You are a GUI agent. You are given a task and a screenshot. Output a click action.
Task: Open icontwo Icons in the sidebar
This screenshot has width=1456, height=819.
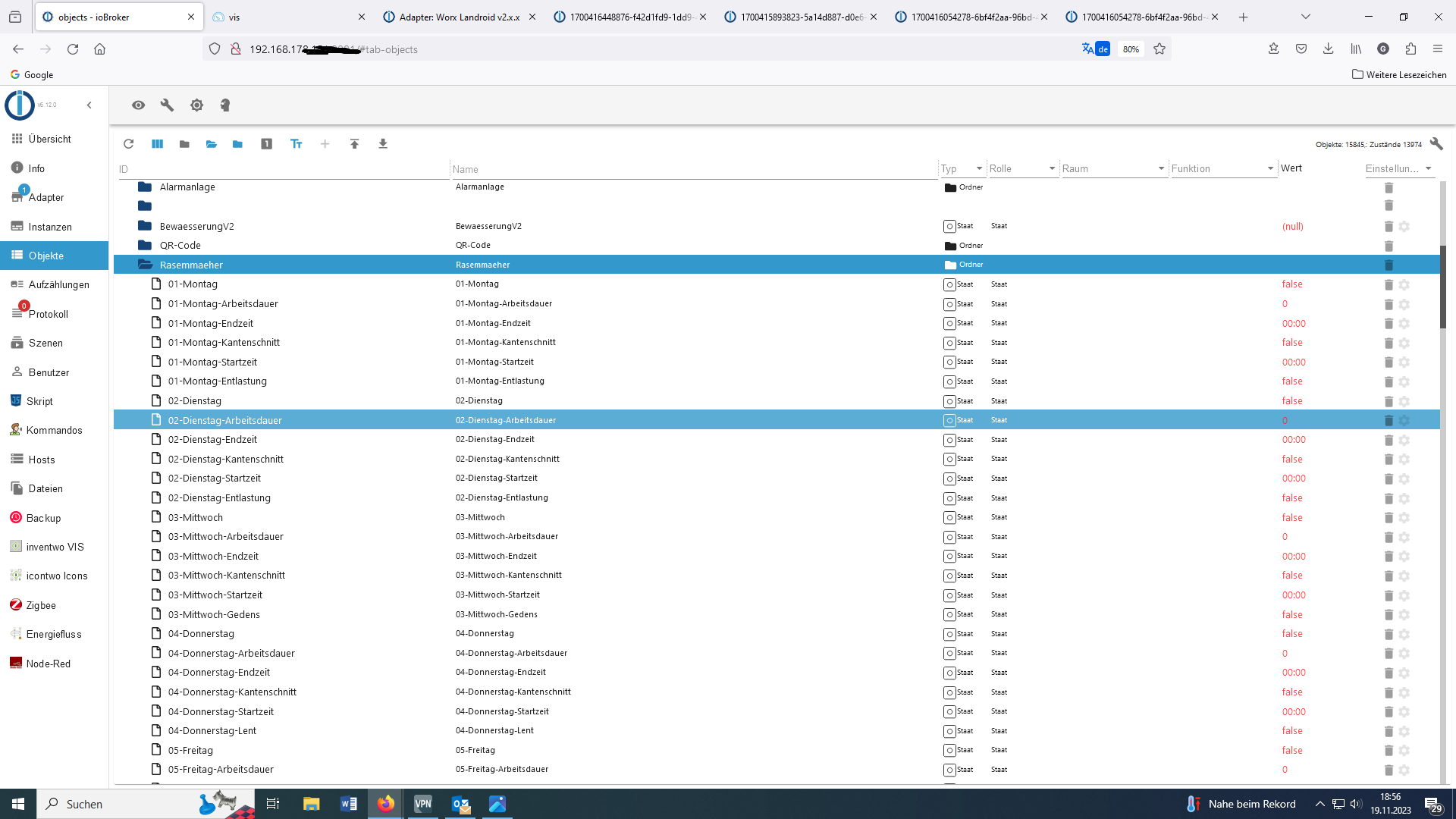(x=54, y=576)
